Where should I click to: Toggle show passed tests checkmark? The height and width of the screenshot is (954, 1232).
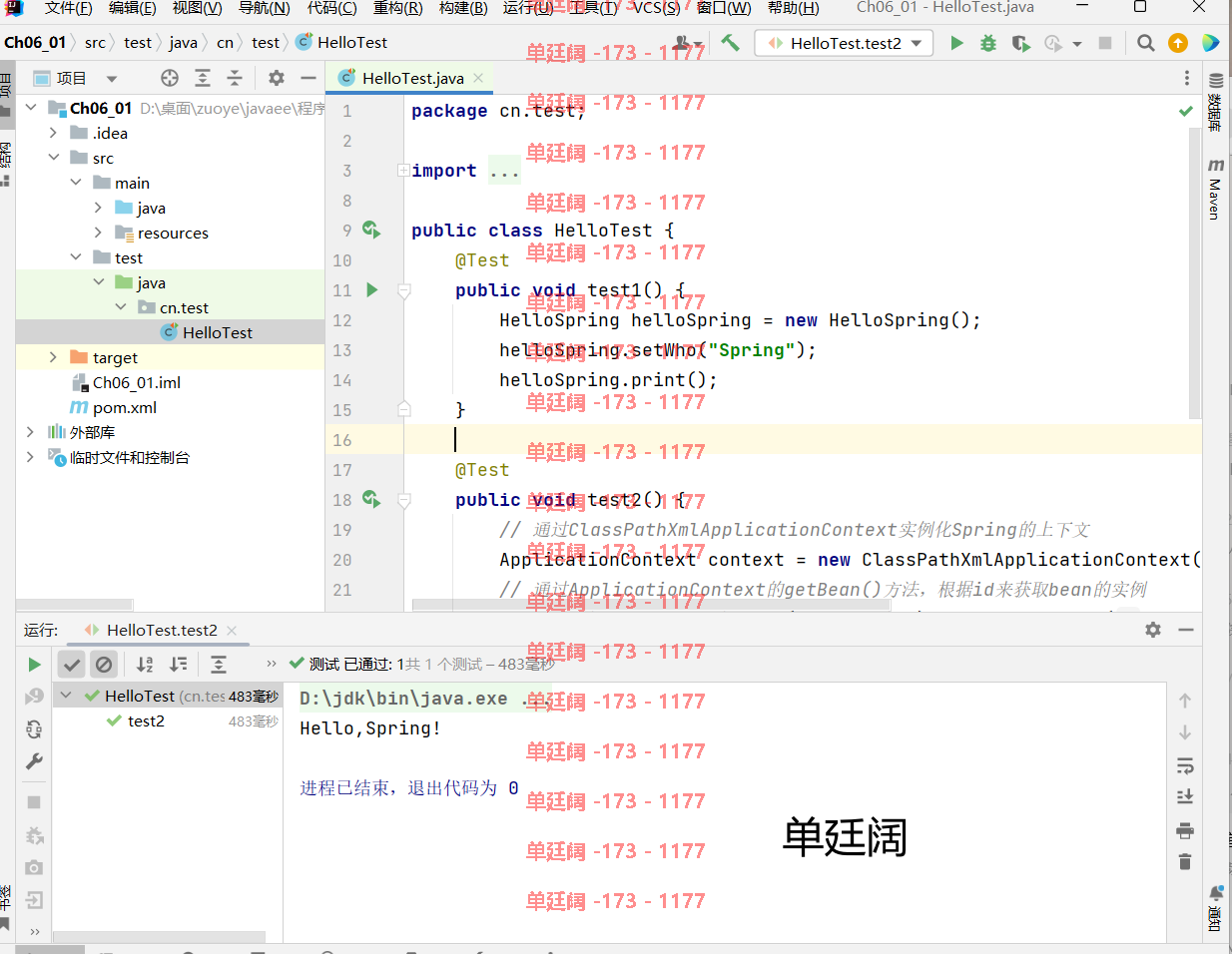click(x=72, y=665)
